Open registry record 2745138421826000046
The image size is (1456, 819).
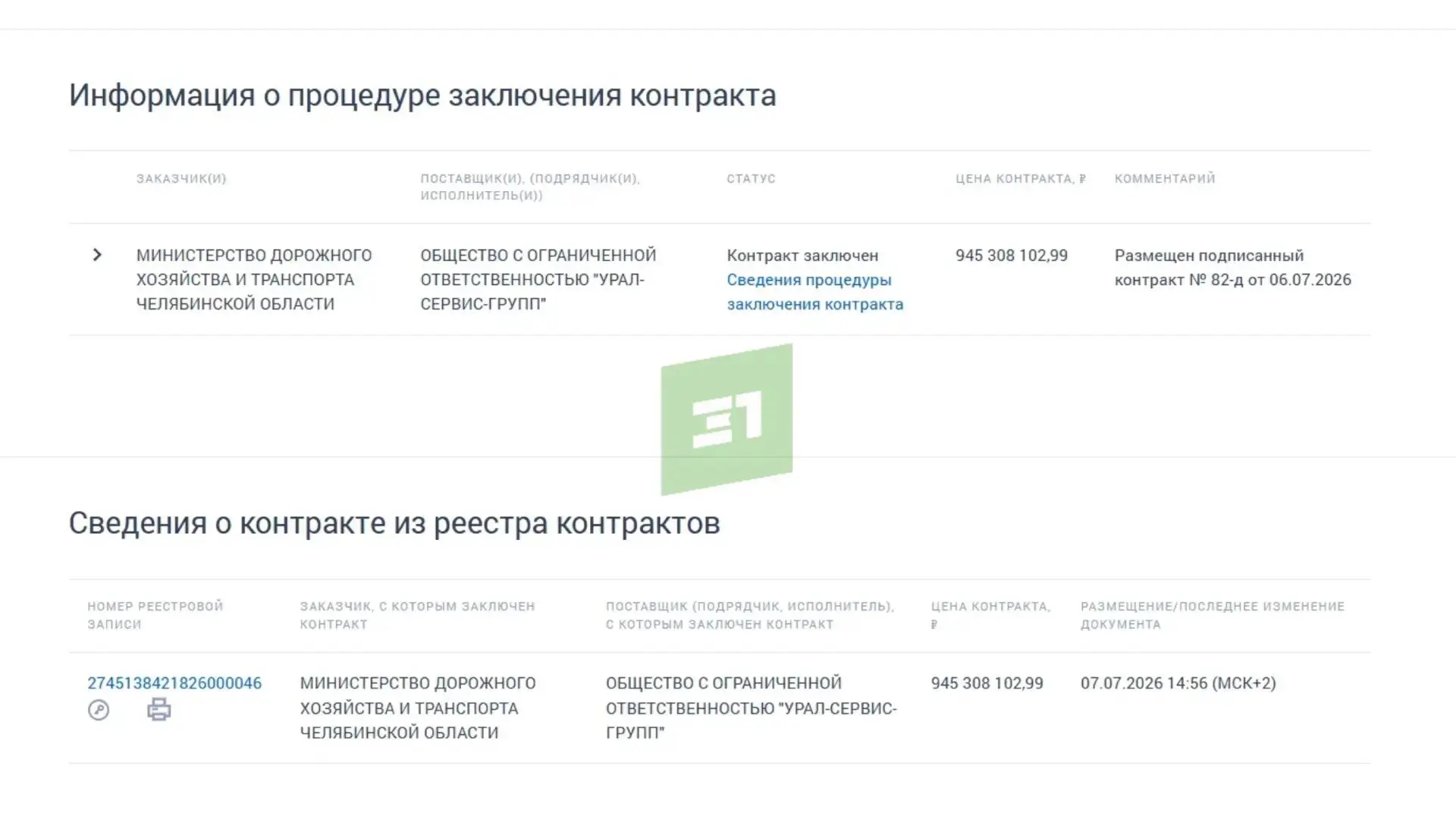[174, 683]
